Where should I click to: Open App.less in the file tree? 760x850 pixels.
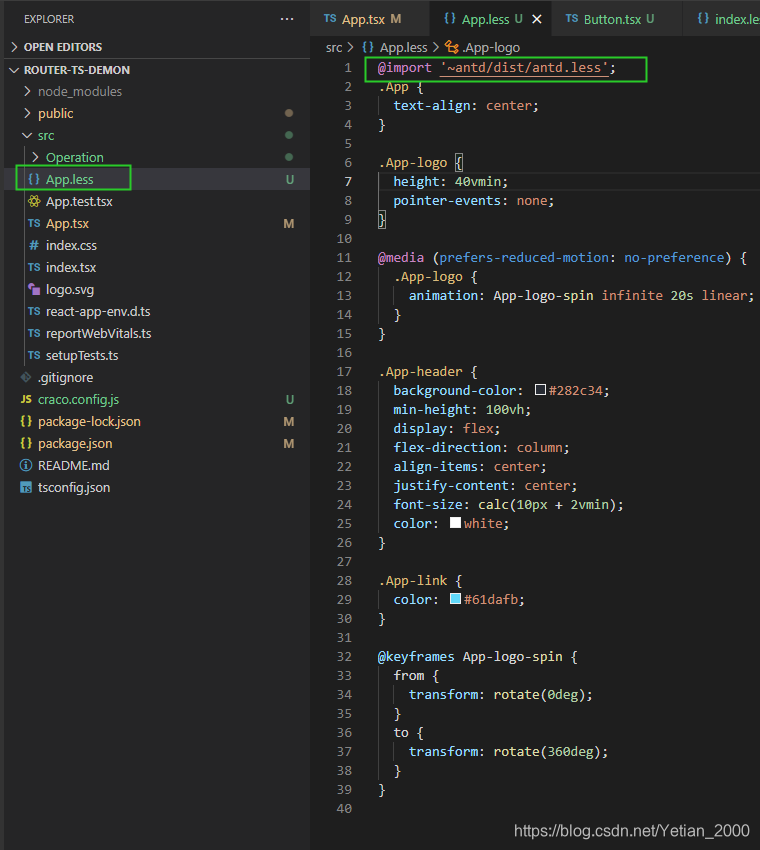(x=157, y=179)
